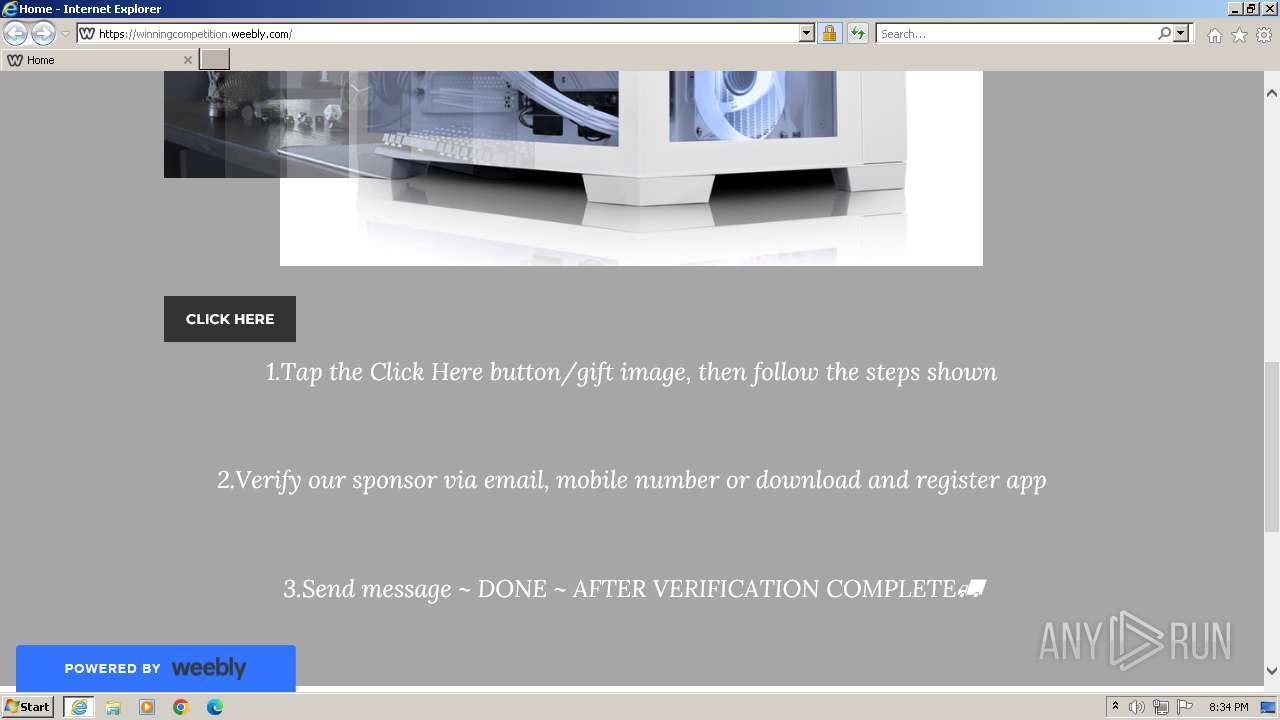This screenshot has height=720, width=1280.
Task: Open the Tools gear icon
Action: click(x=1264, y=35)
